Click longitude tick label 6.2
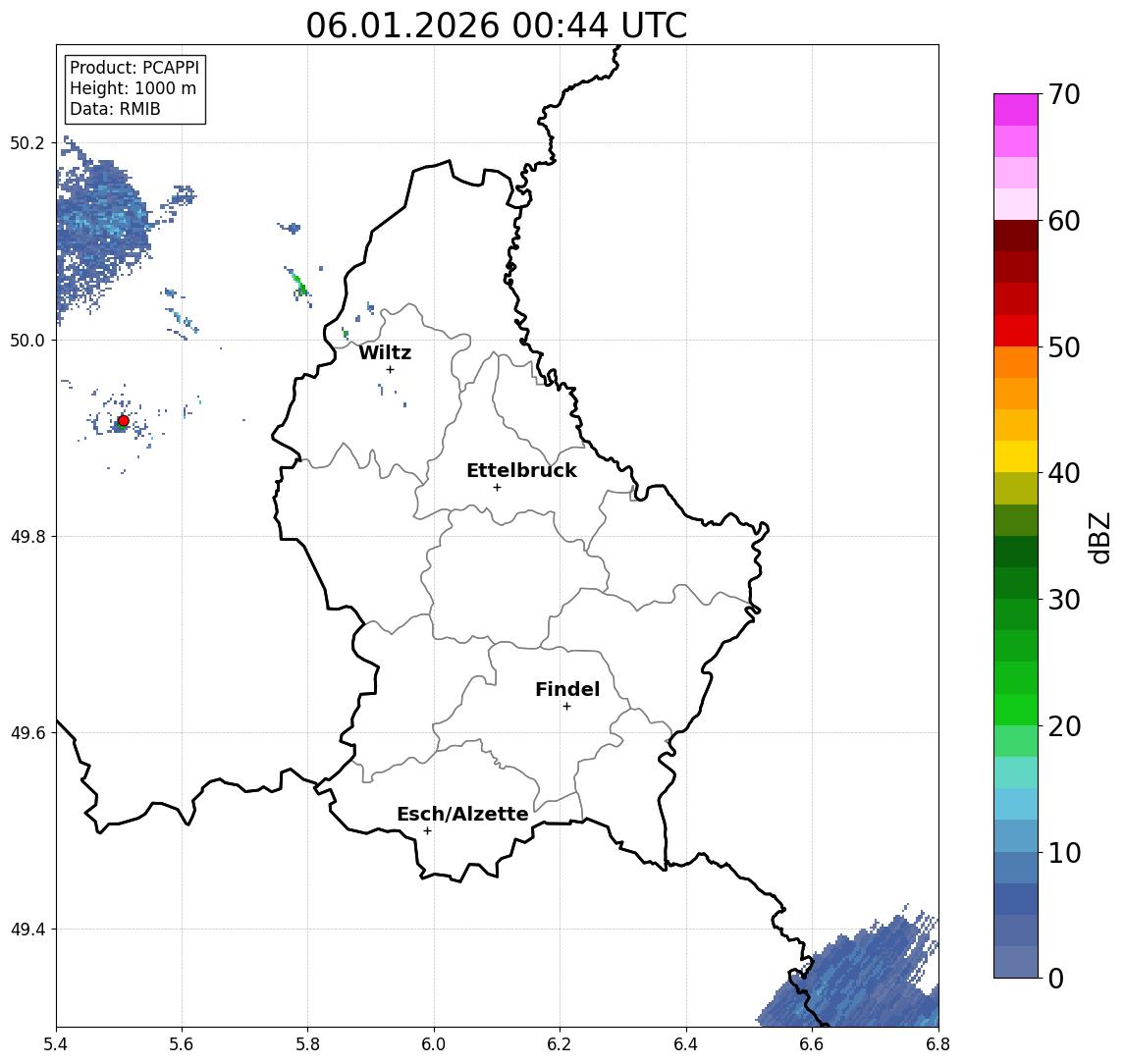The image size is (1124, 1064). (560, 1044)
